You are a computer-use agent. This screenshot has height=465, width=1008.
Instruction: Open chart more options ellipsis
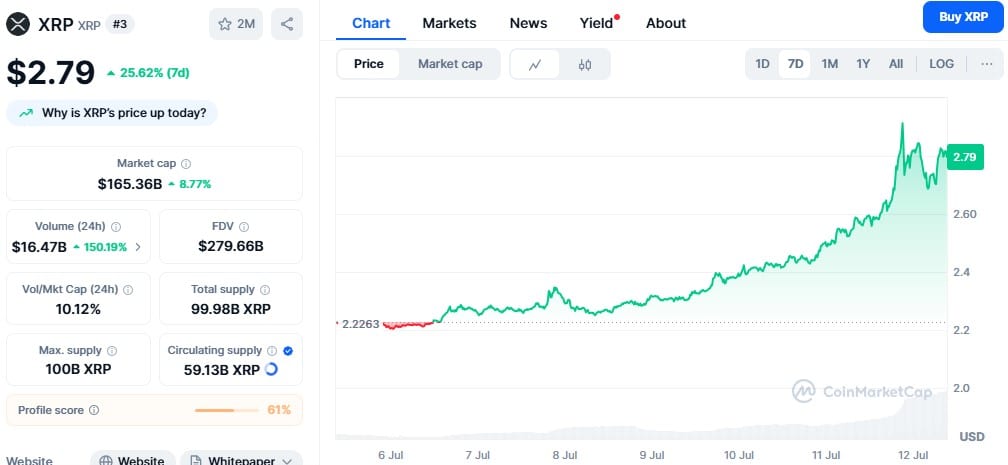click(987, 64)
